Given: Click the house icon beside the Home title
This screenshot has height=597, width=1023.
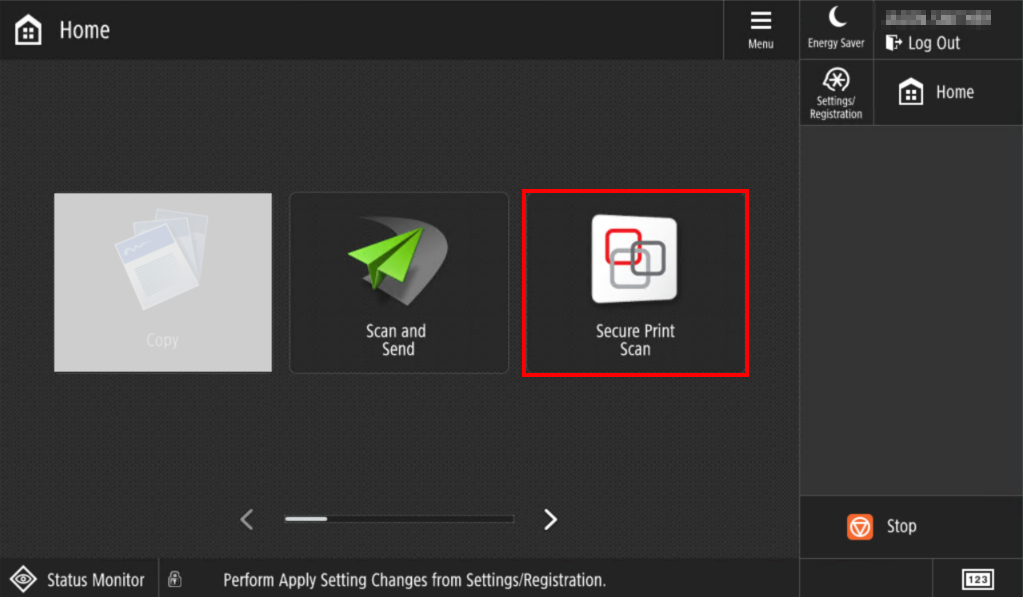Looking at the screenshot, I should point(28,30).
